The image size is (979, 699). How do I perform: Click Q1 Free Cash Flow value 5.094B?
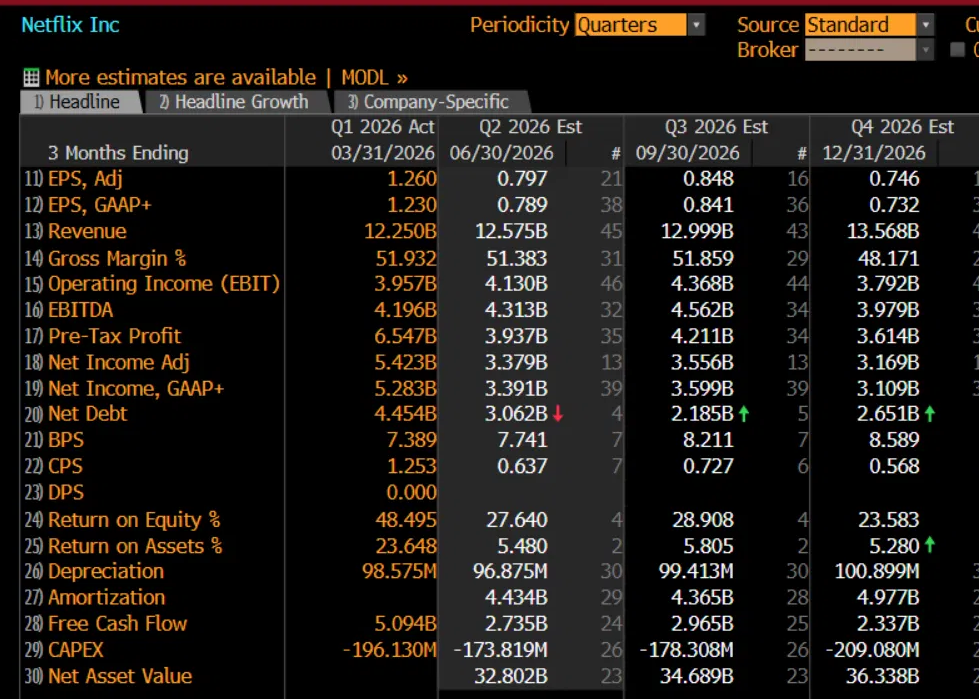[405, 623]
